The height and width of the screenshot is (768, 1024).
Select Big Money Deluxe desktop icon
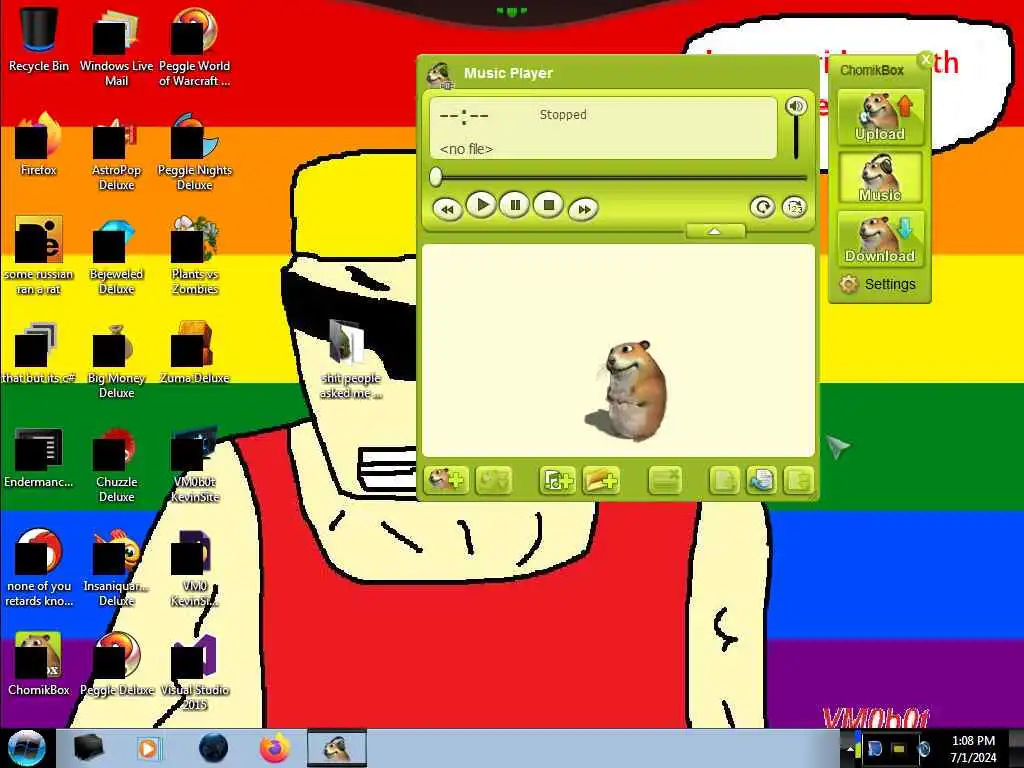click(x=116, y=360)
